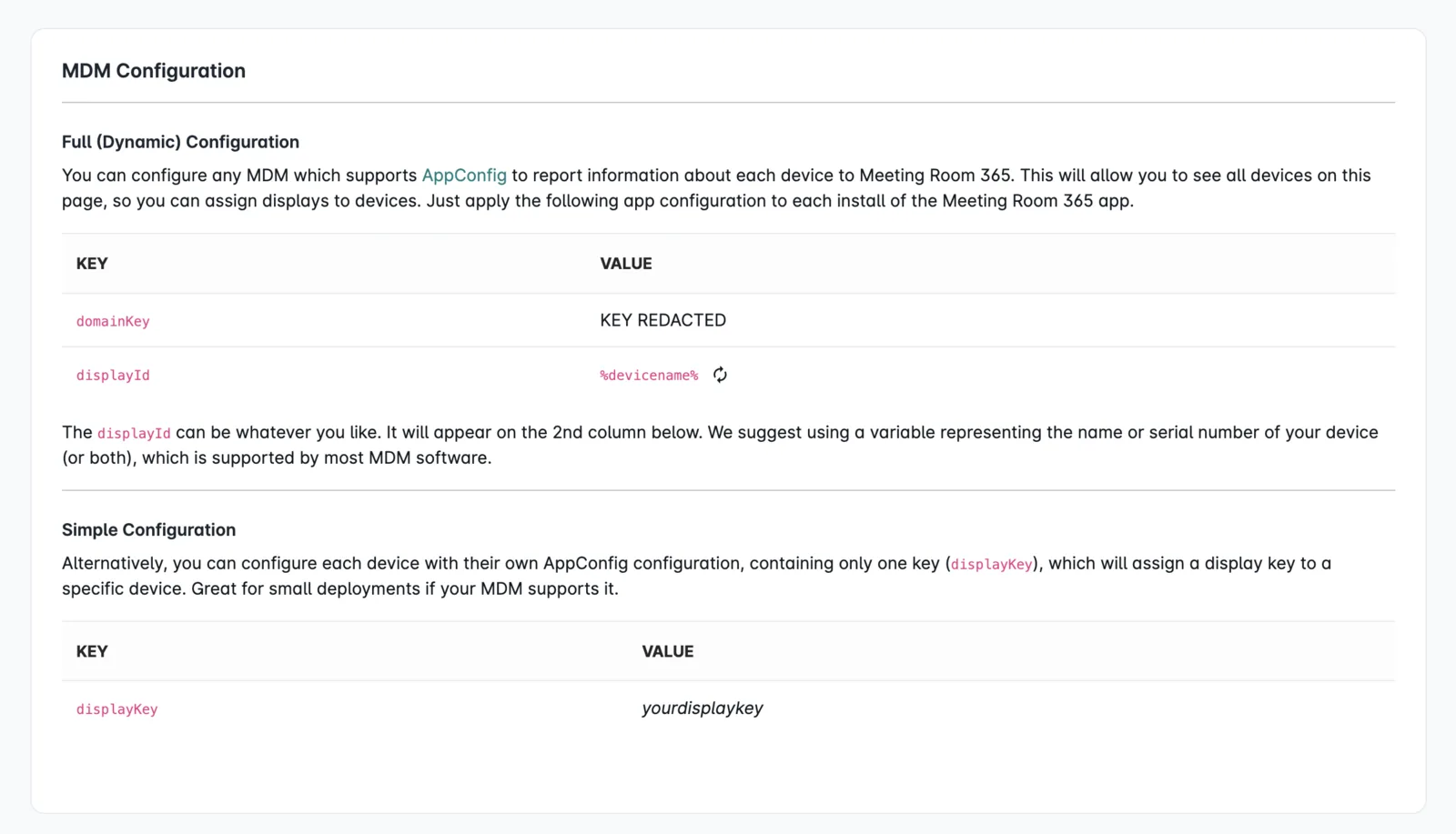
Task: Open the AppConfig link
Action: coord(464,176)
